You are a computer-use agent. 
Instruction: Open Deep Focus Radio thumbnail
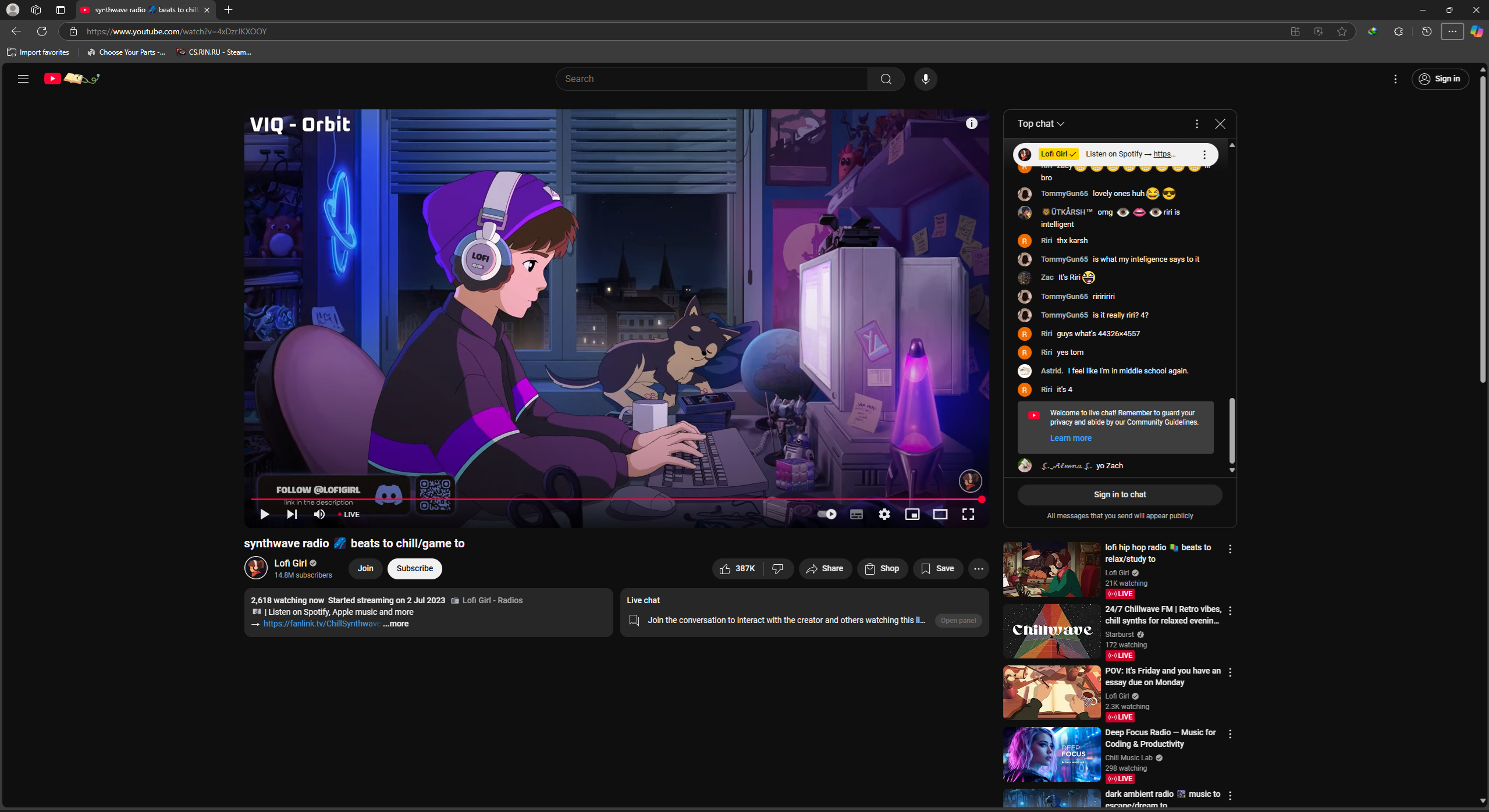pyautogui.click(x=1051, y=754)
